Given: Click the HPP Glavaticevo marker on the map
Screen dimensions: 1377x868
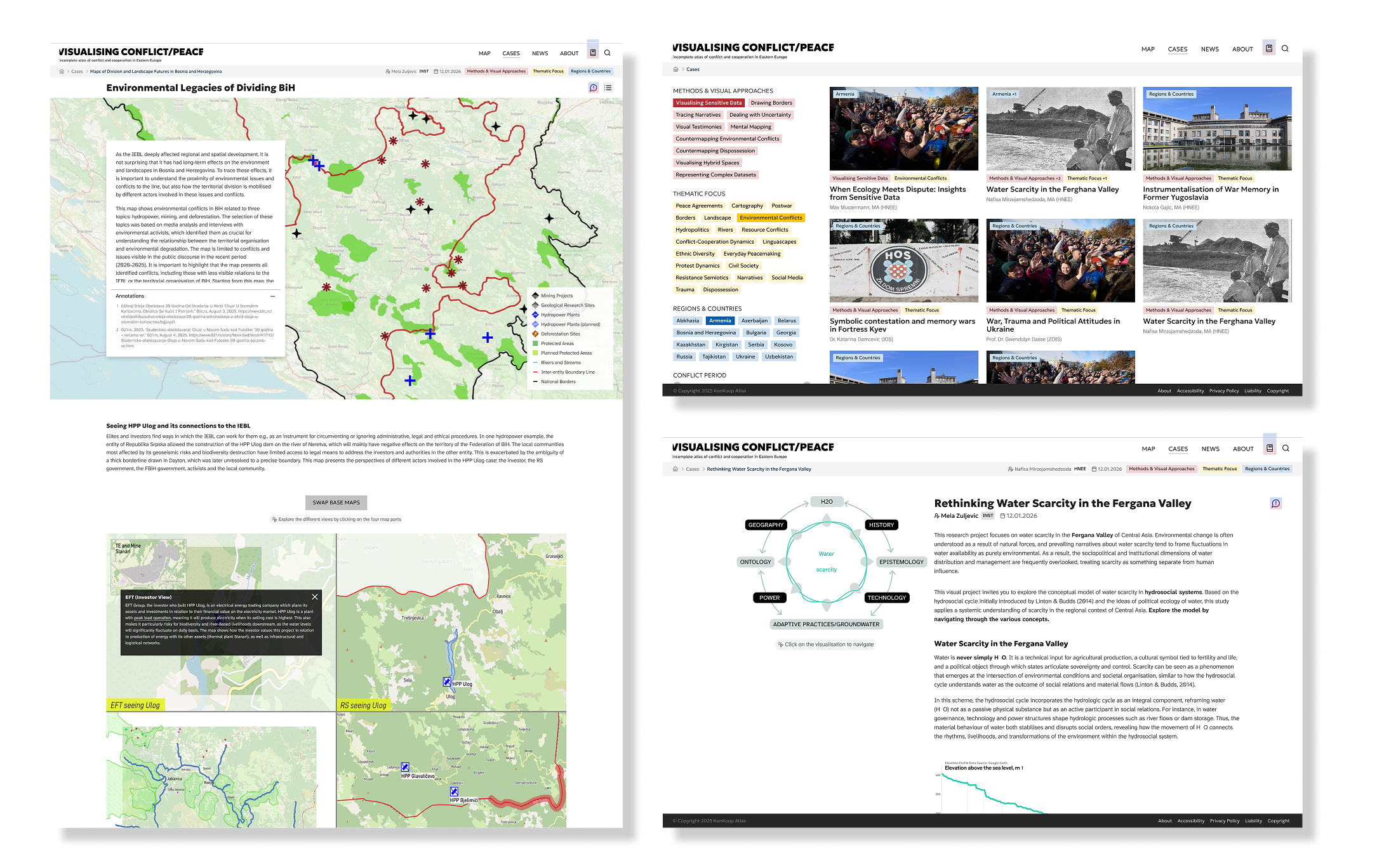Looking at the screenshot, I should click(x=405, y=767).
